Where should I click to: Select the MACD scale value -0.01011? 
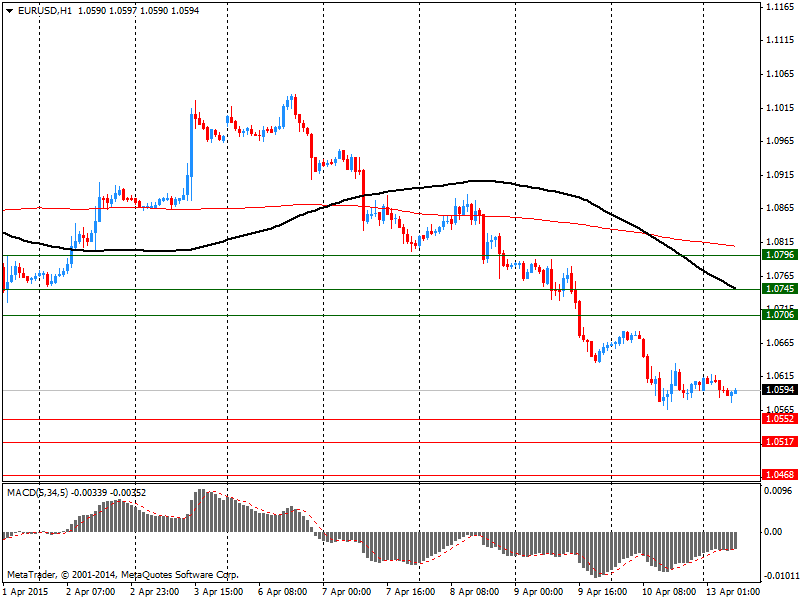[780, 576]
